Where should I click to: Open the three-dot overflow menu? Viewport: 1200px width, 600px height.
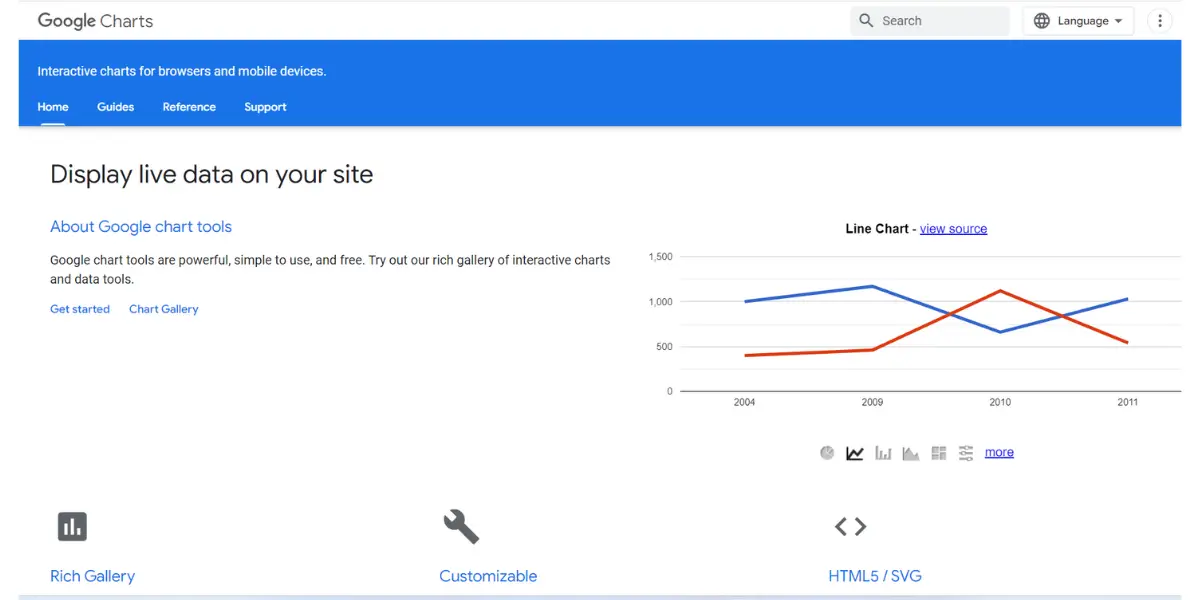(x=1159, y=21)
